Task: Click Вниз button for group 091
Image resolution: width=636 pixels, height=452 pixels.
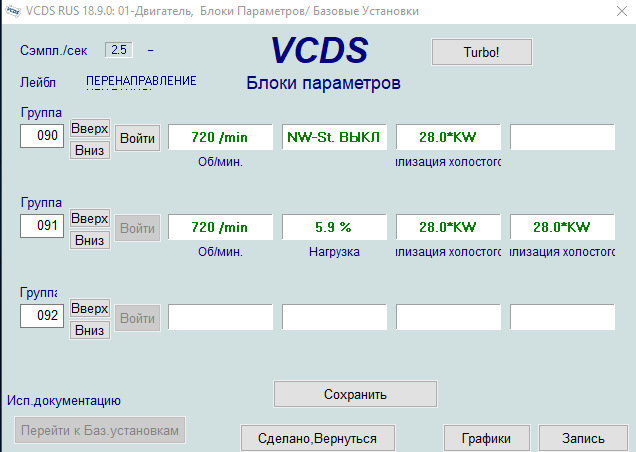Action: pos(90,240)
